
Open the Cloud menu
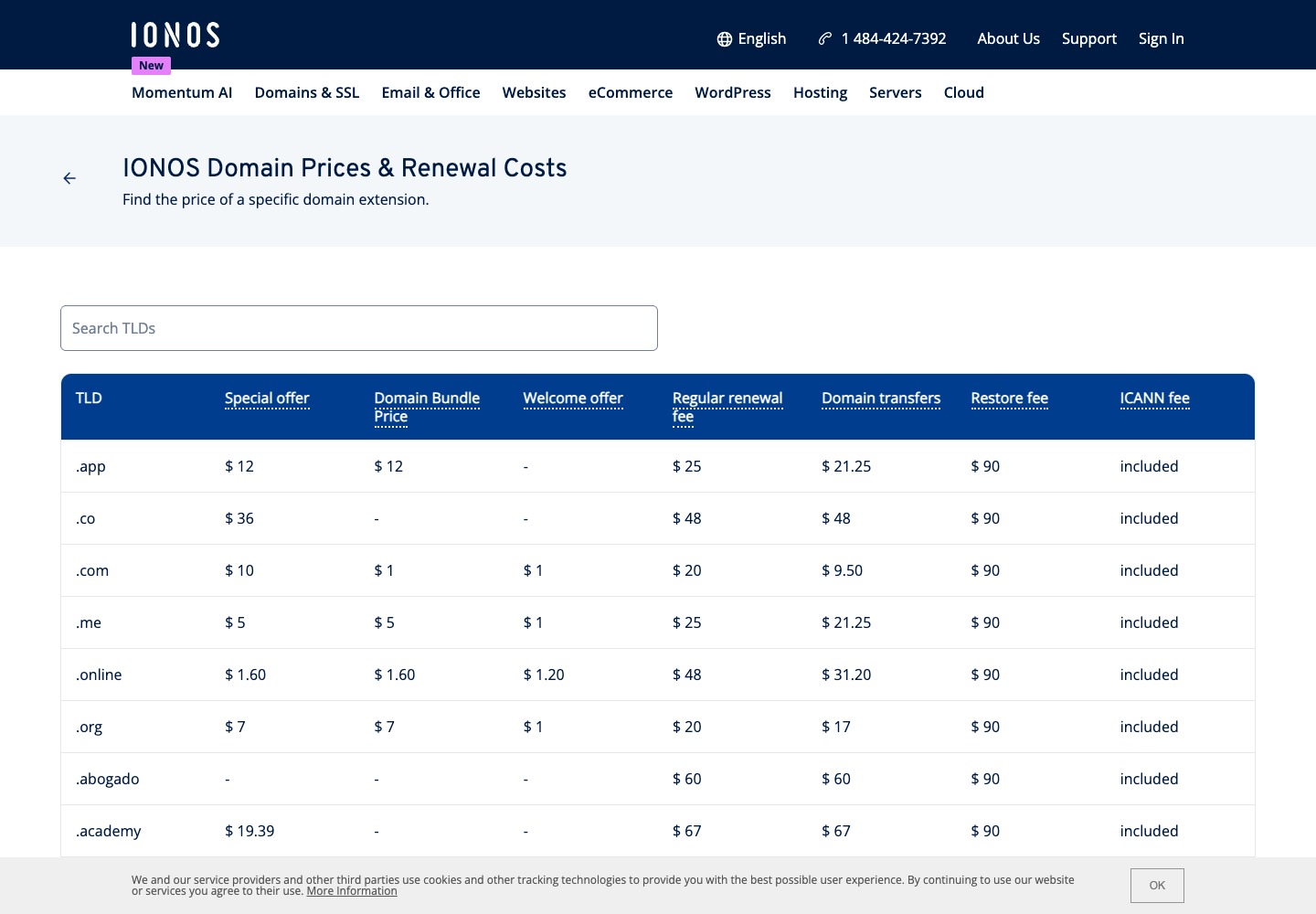(x=964, y=92)
